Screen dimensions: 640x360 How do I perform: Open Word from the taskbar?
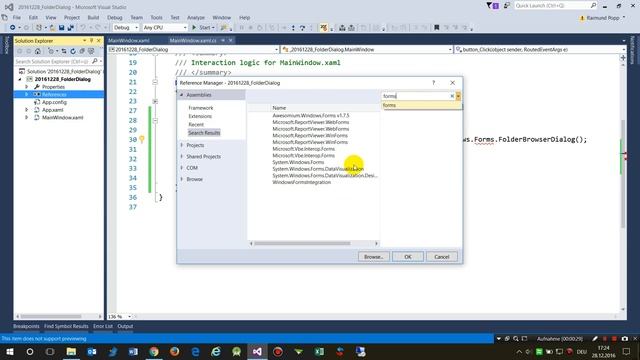pyautogui.click(x=133, y=351)
